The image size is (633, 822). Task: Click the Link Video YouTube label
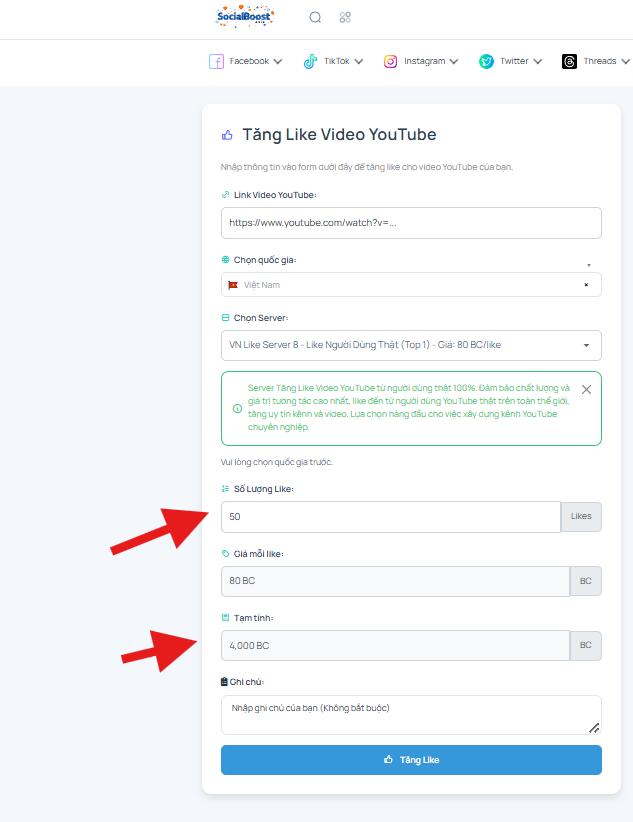[275, 195]
